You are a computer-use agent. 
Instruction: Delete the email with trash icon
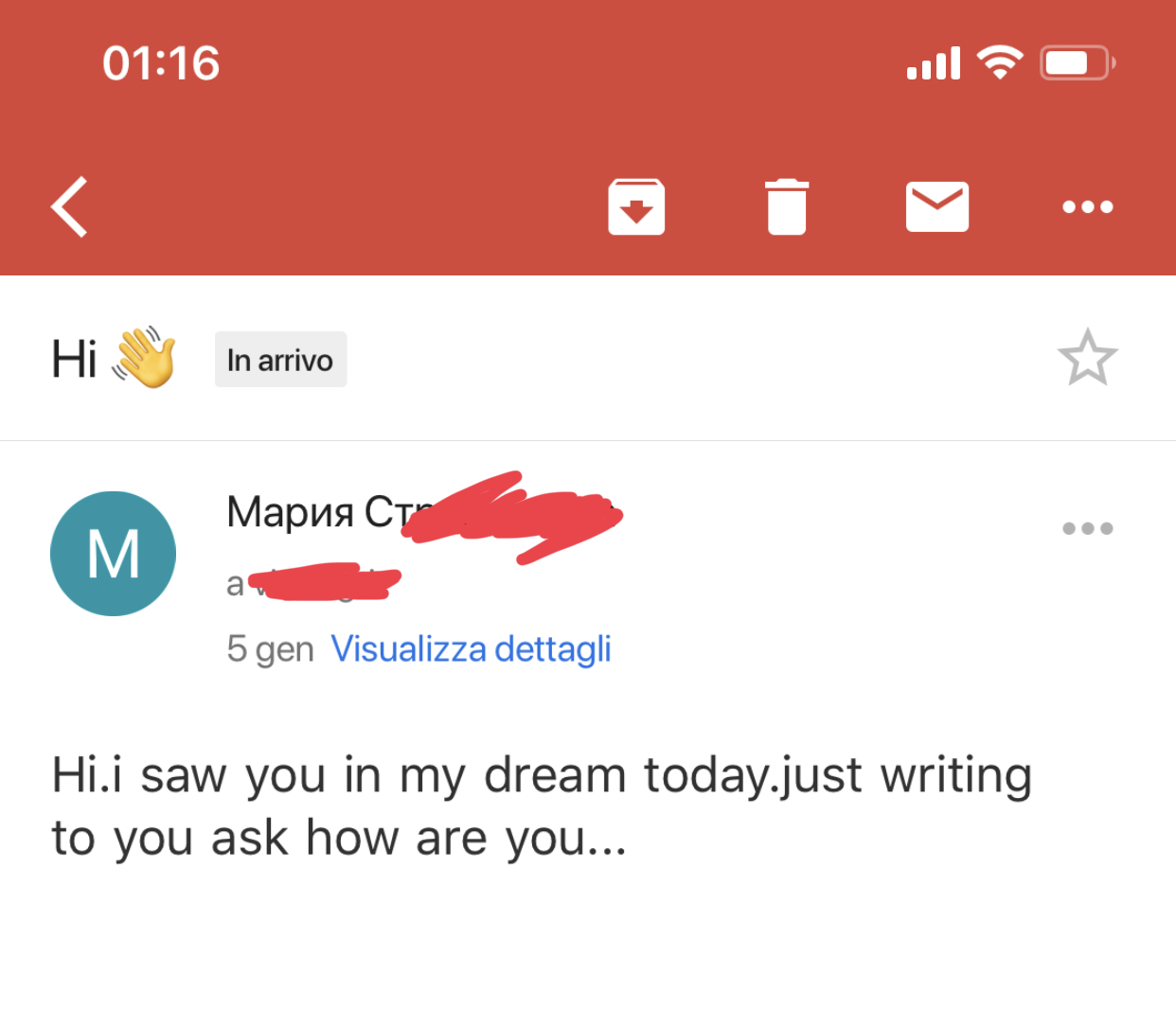point(787,206)
